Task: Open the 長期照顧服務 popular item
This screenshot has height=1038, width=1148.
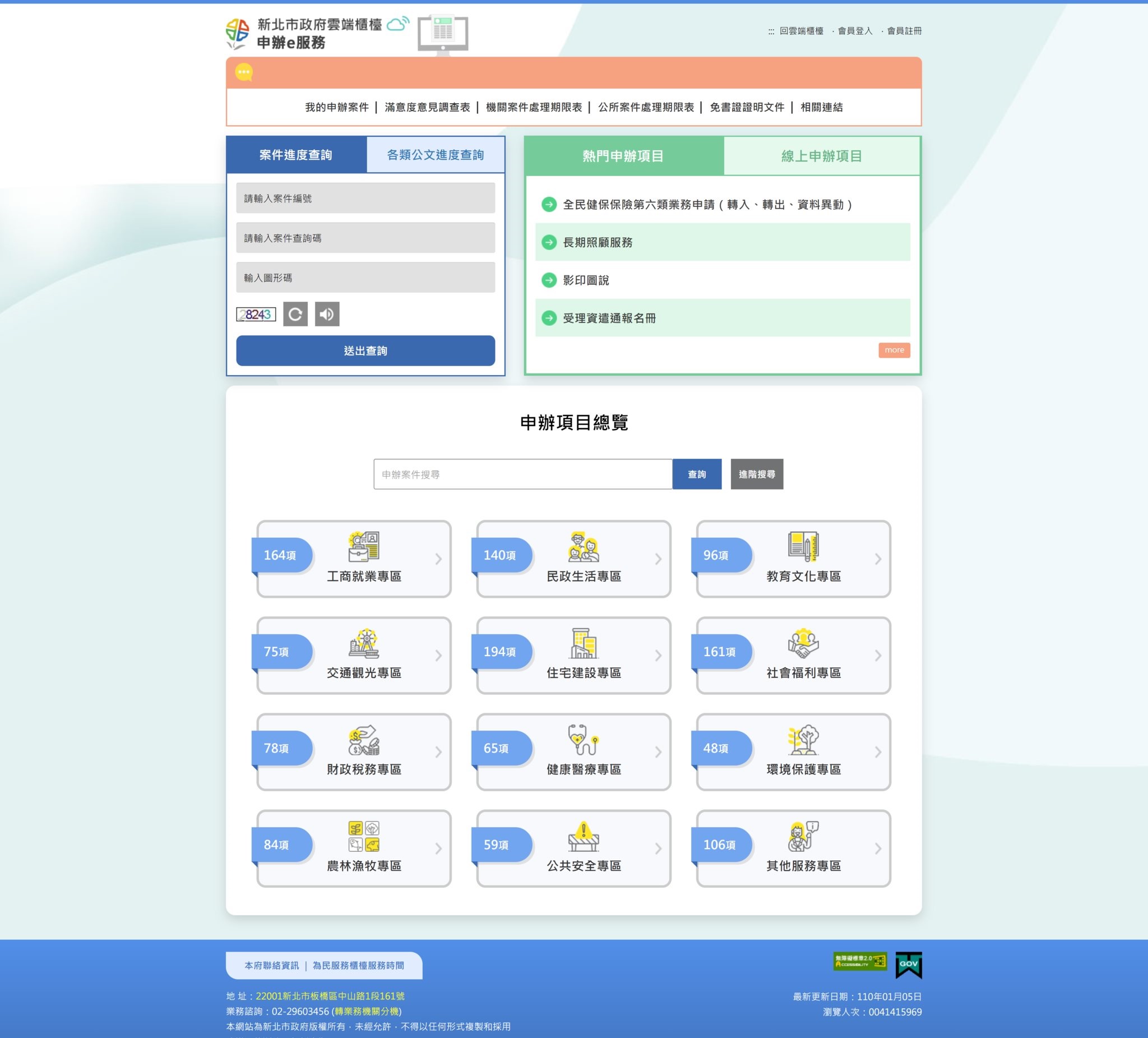Action: click(x=723, y=242)
